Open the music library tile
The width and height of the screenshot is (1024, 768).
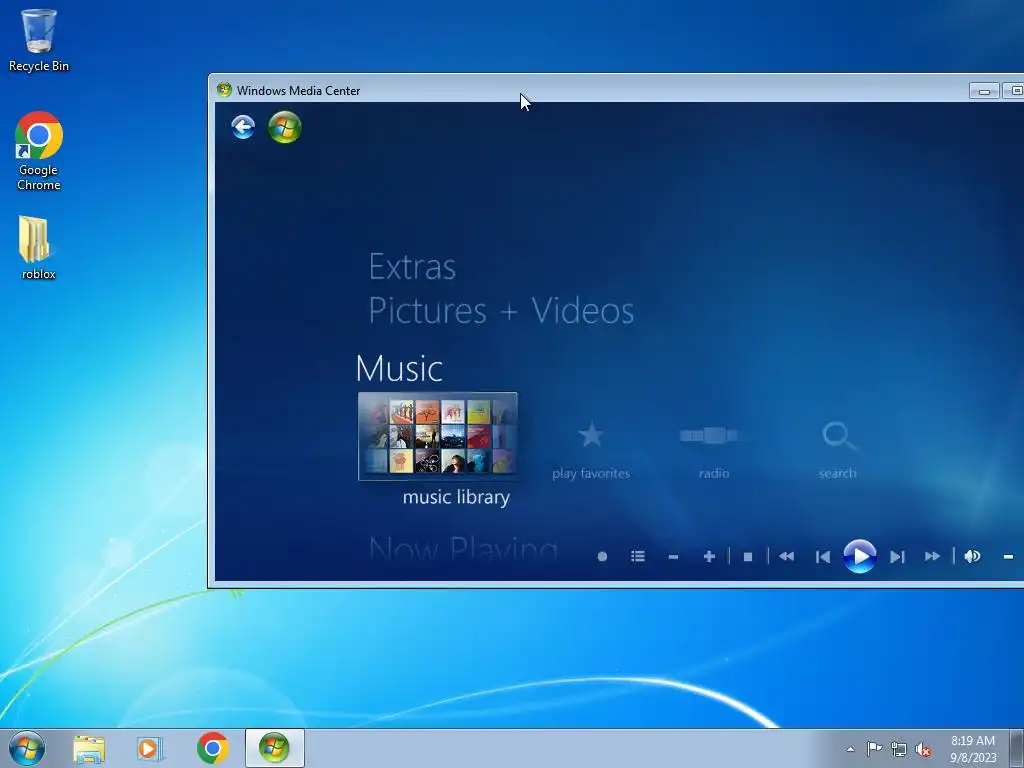(x=438, y=436)
